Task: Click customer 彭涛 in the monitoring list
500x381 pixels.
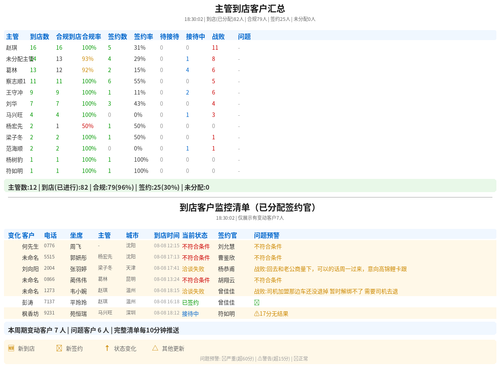Action: coord(27,302)
